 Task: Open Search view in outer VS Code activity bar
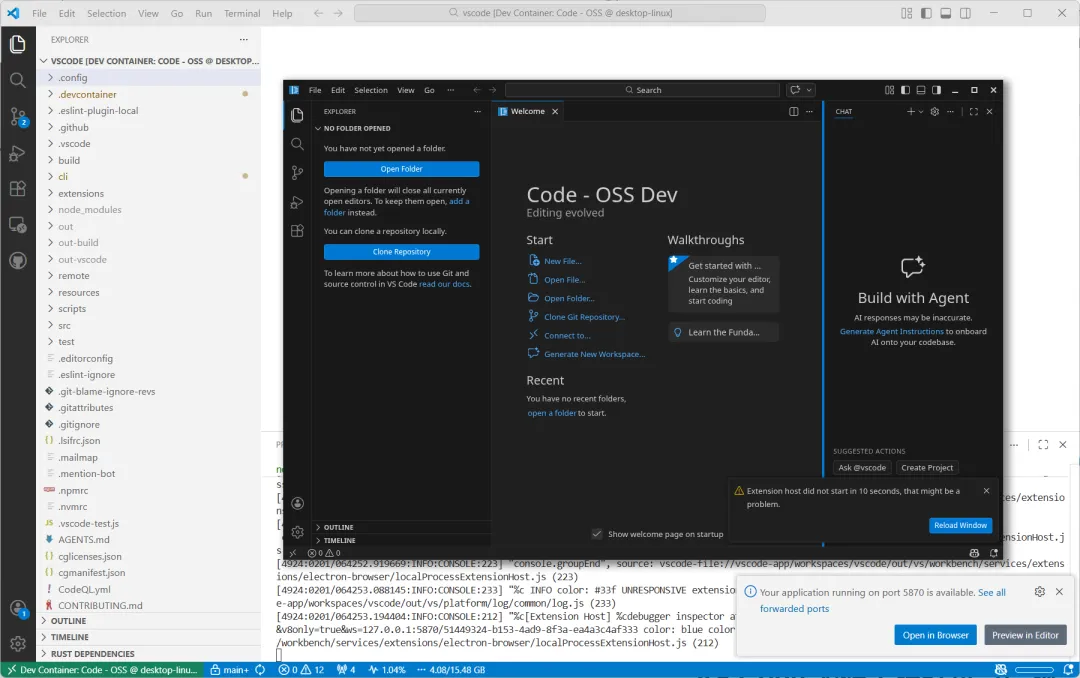tap(18, 80)
